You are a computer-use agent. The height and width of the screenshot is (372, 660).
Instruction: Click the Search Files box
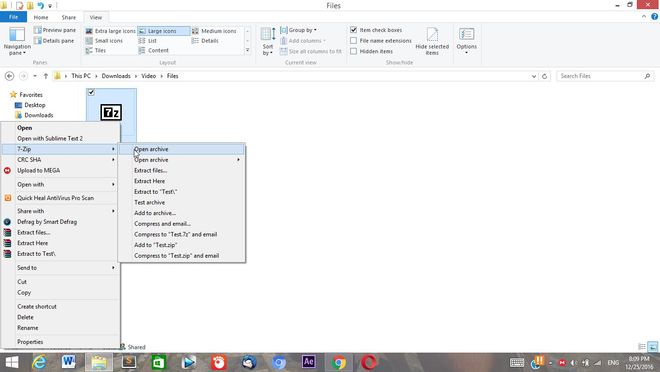(605, 76)
